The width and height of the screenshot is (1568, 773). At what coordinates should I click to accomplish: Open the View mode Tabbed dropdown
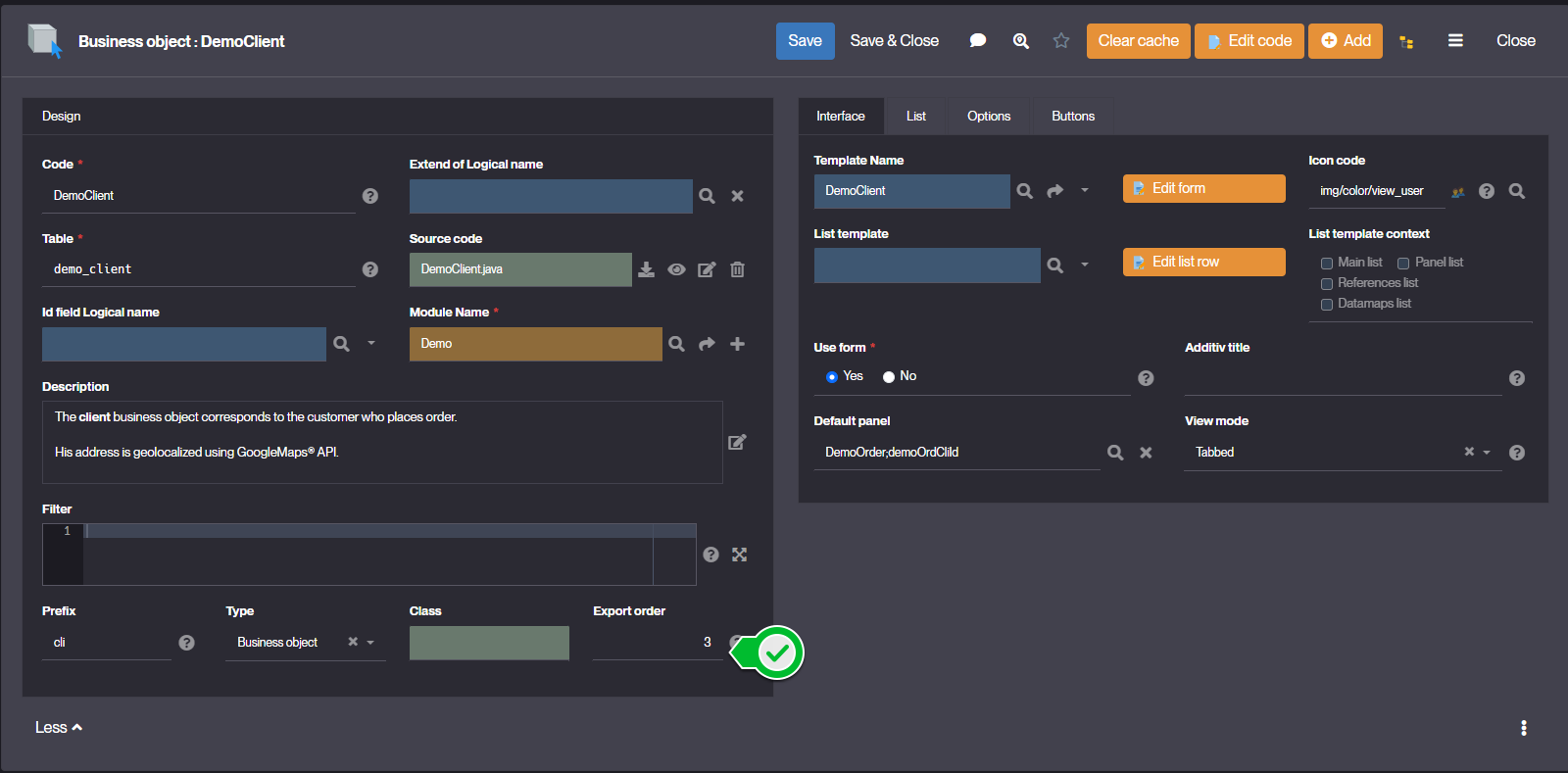pos(1487,453)
